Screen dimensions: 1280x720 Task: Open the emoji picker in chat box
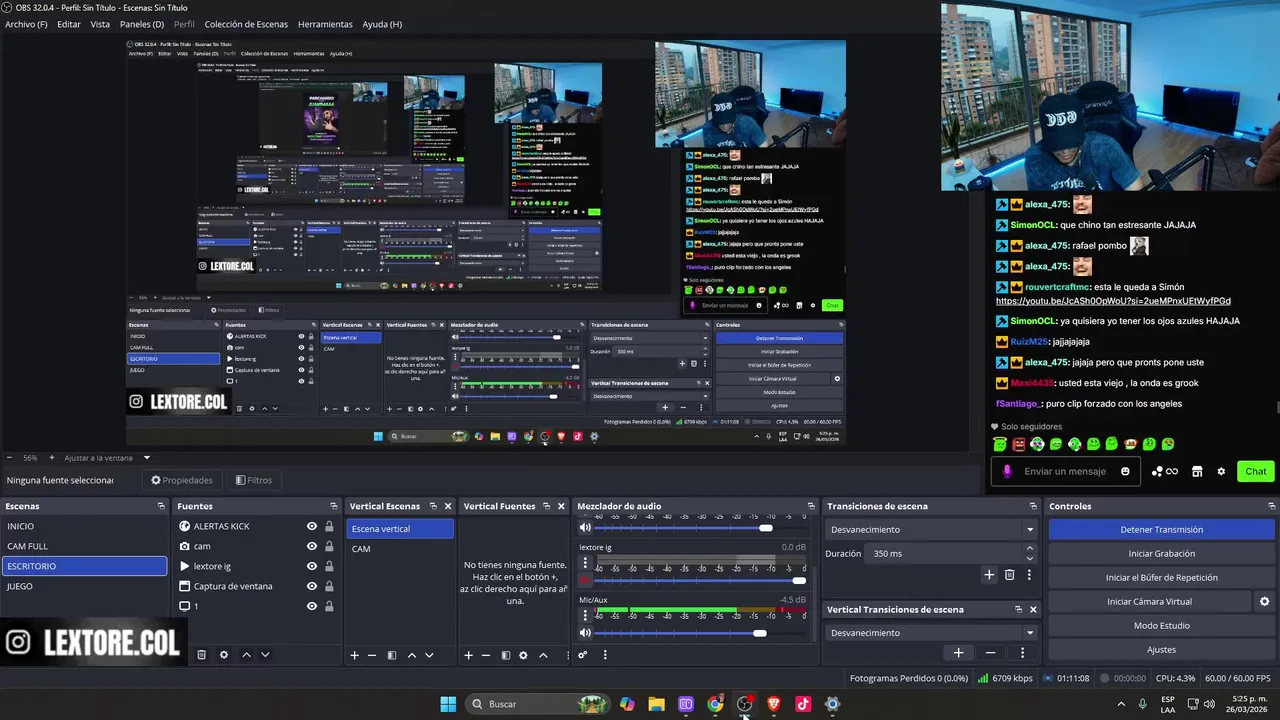click(1125, 471)
